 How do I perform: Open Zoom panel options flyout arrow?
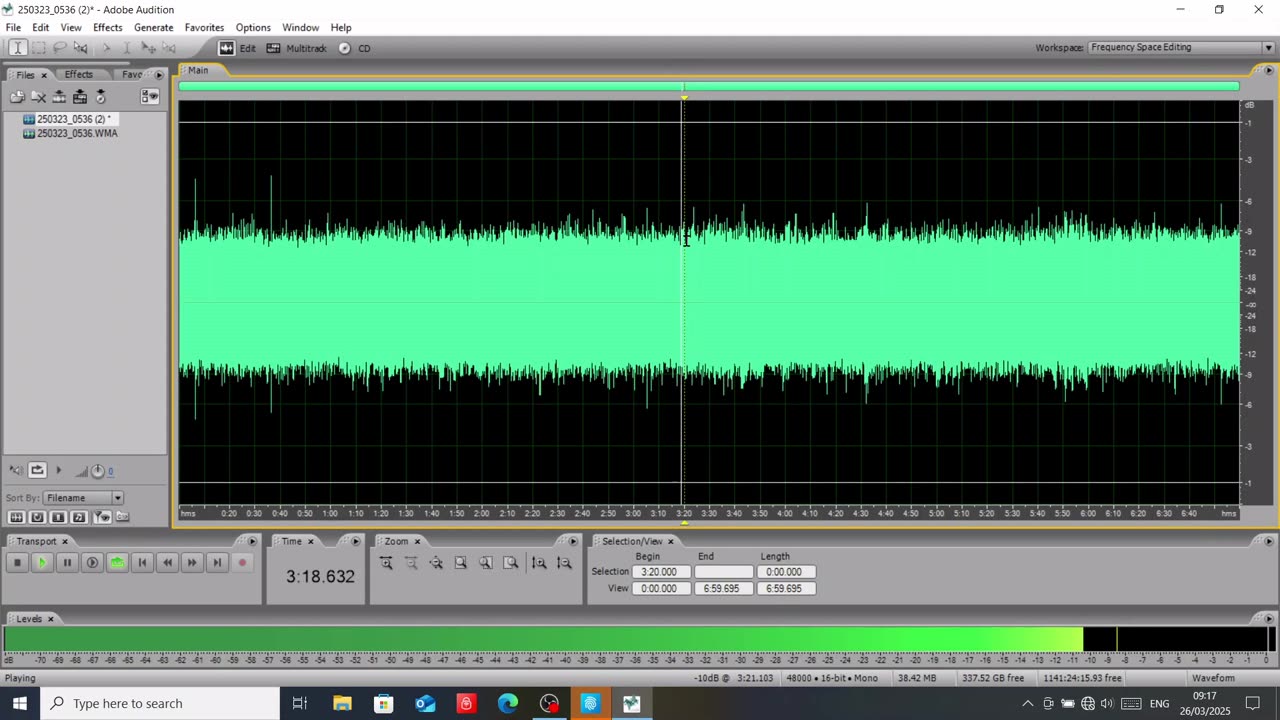573,541
